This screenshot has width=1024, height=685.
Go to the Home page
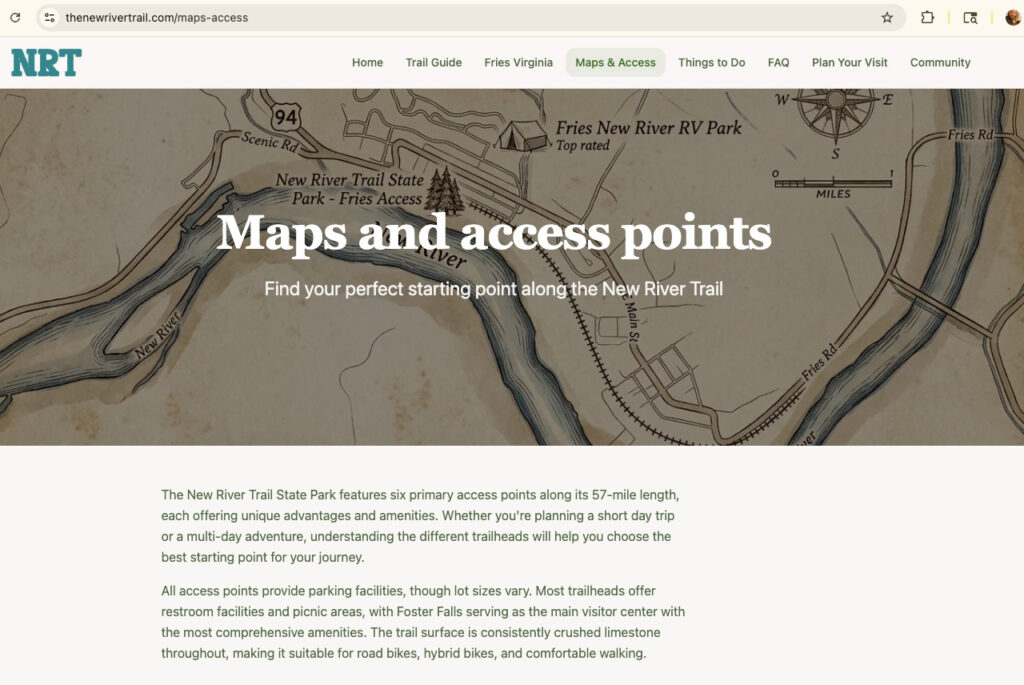click(367, 62)
